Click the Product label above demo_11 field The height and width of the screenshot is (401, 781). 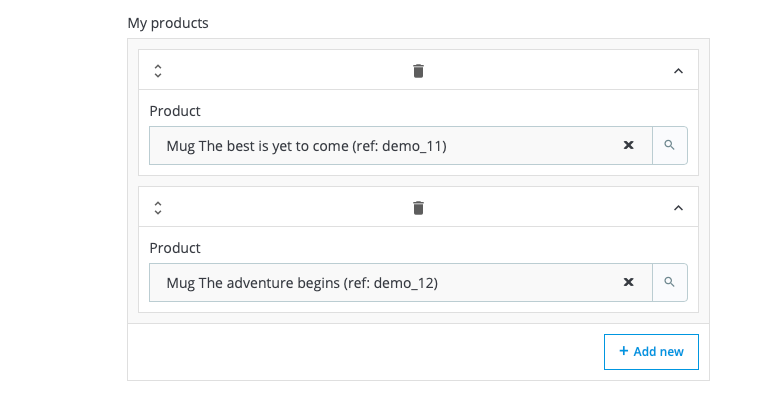pyautogui.click(x=175, y=111)
